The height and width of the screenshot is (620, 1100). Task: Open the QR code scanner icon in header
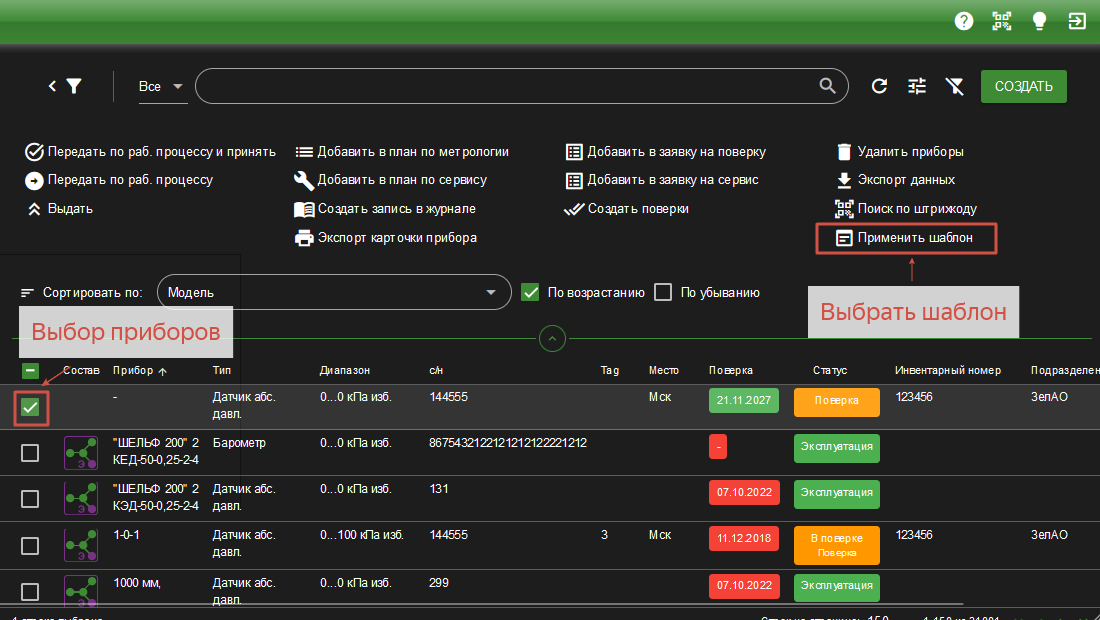point(1002,21)
